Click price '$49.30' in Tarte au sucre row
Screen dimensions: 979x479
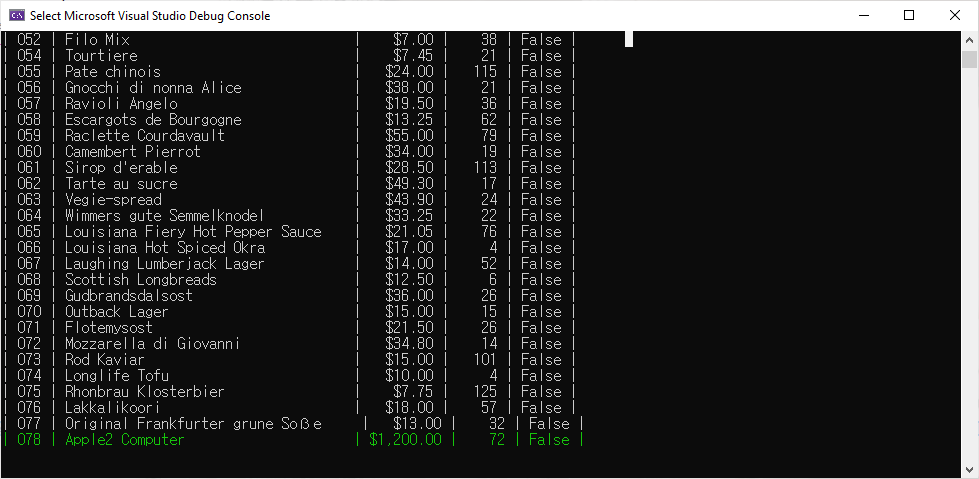click(x=410, y=184)
